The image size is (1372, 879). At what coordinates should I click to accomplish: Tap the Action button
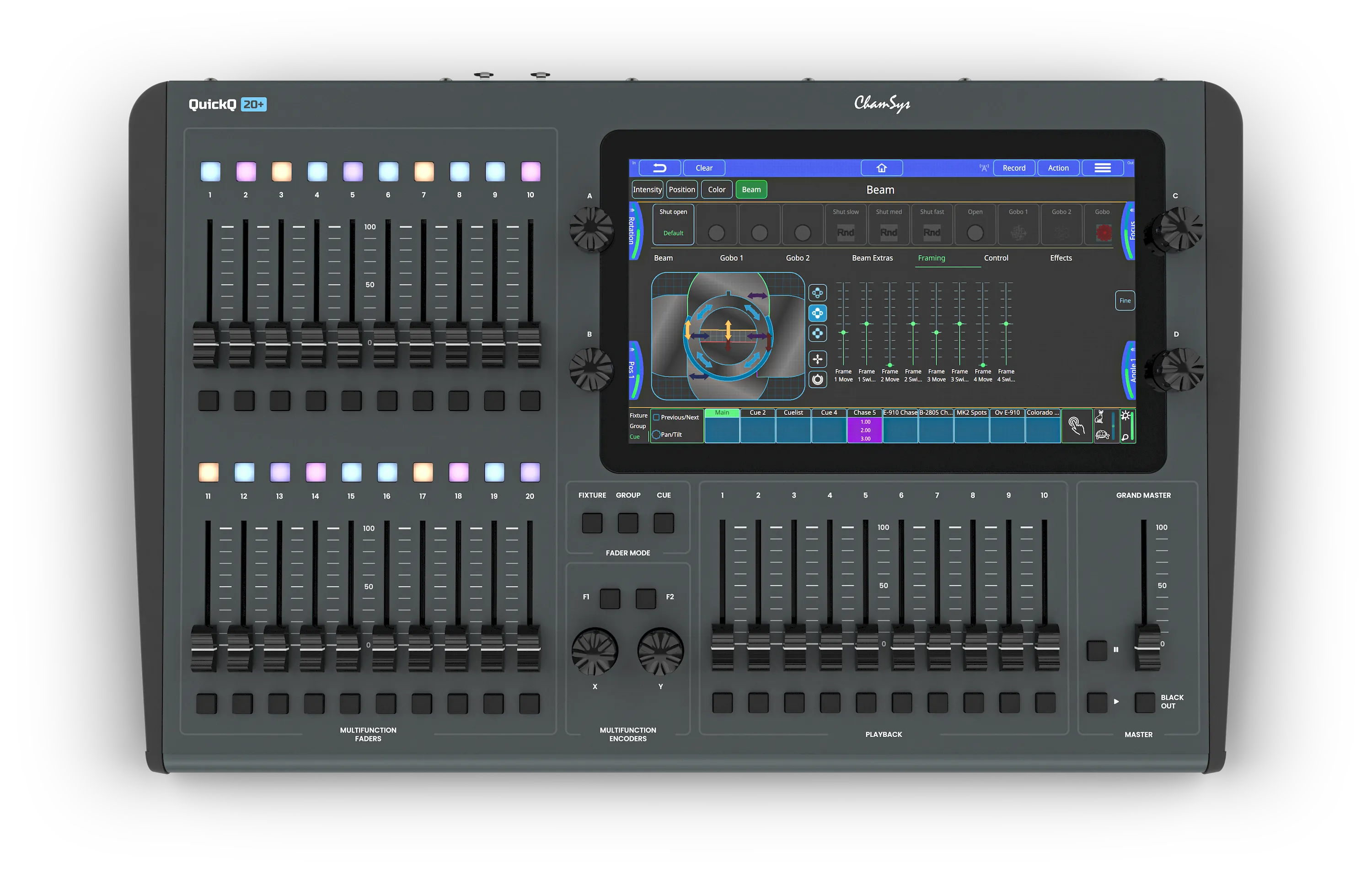(x=1058, y=168)
